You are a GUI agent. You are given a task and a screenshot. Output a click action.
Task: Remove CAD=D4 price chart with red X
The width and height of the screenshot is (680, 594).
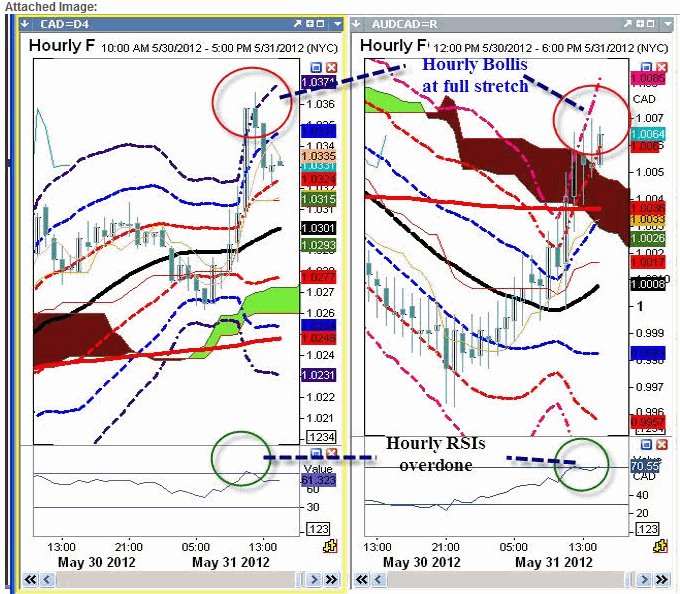click(x=331, y=67)
